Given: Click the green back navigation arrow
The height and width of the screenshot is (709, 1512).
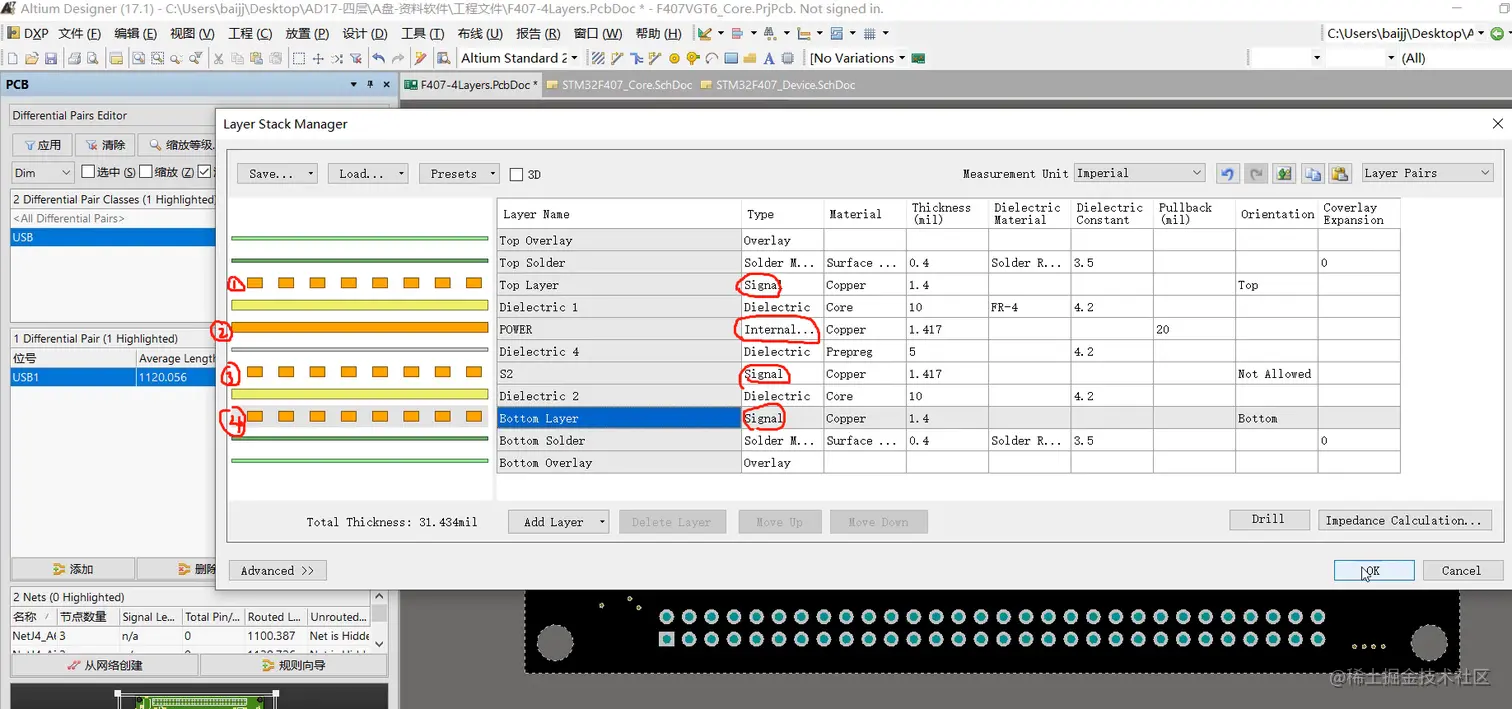Looking at the screenshot, I should click(1497, 33).
